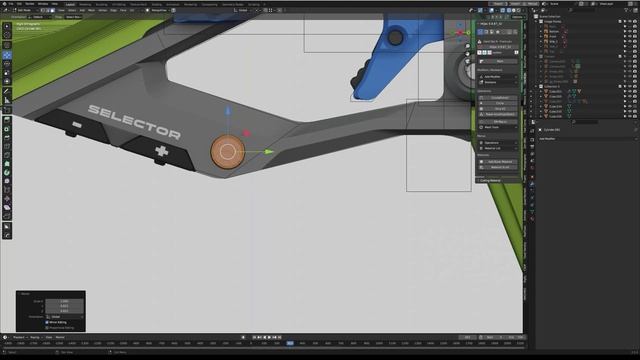
Task: Select the Extrude Region tool
Action: click(7, 120)
